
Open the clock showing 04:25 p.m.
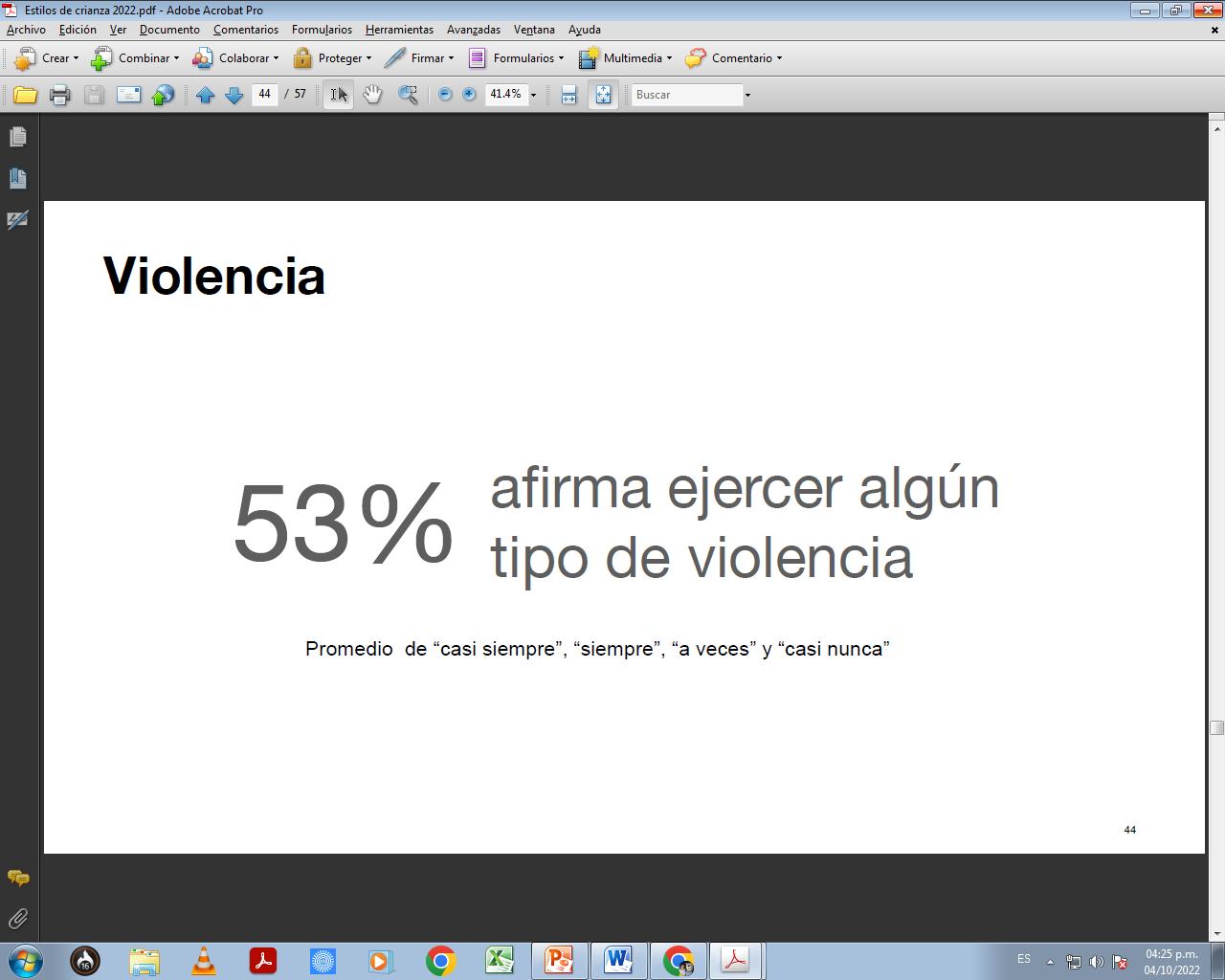click(1171, 961)
